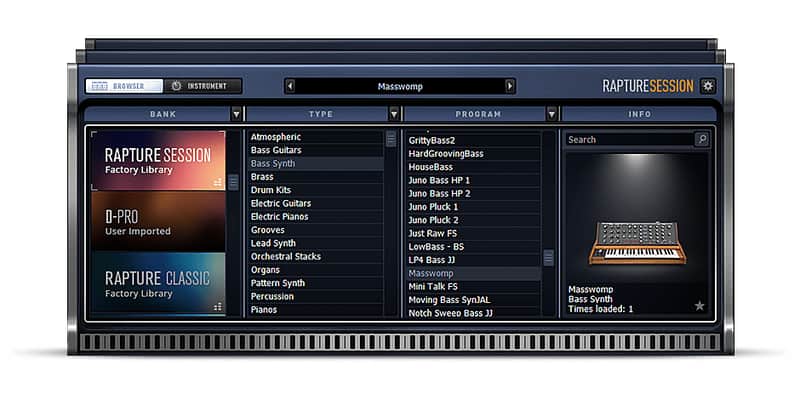Click the multi-icon on Rapture Session bank
This screenshot has width=800, height=400.
218,182
